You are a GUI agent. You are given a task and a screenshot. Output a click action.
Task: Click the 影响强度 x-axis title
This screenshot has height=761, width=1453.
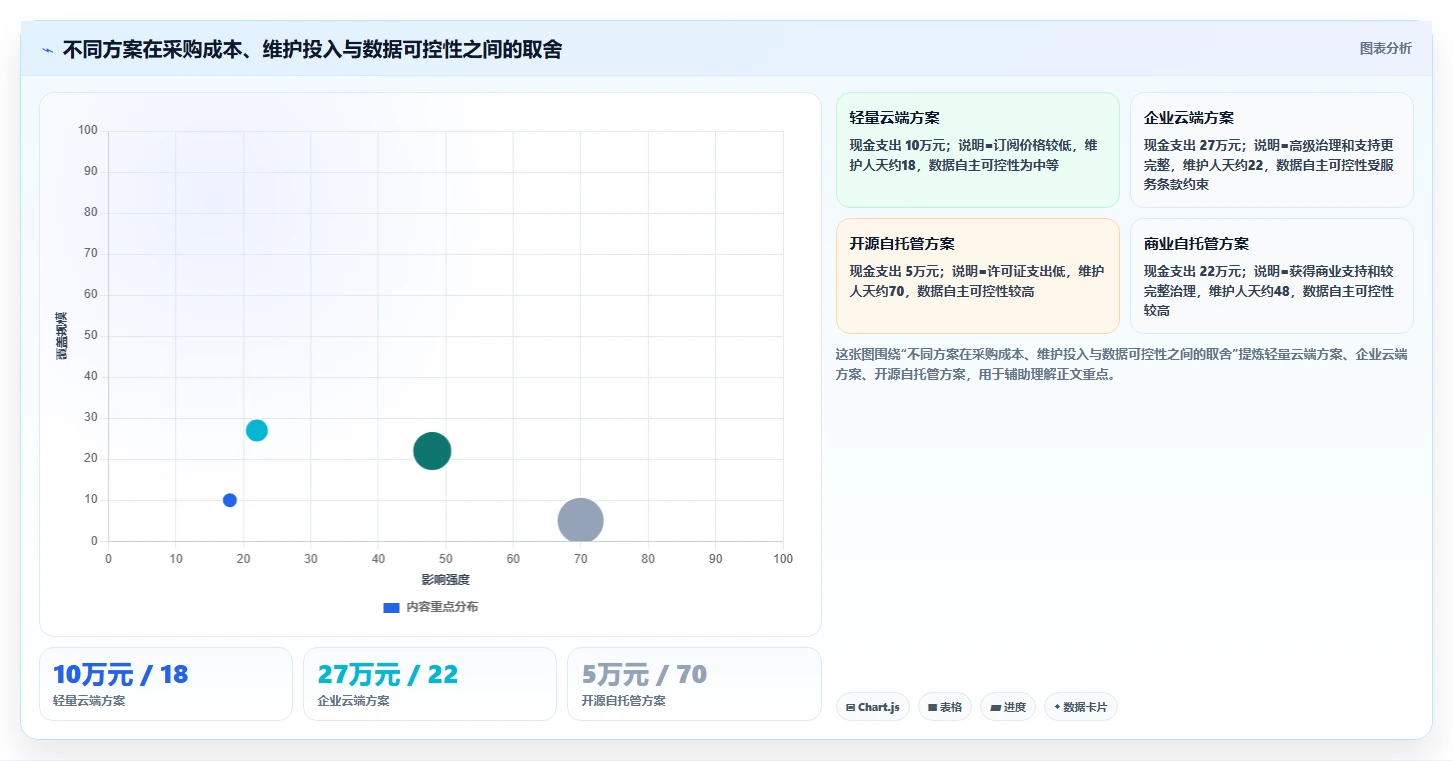tap(445, 579)
